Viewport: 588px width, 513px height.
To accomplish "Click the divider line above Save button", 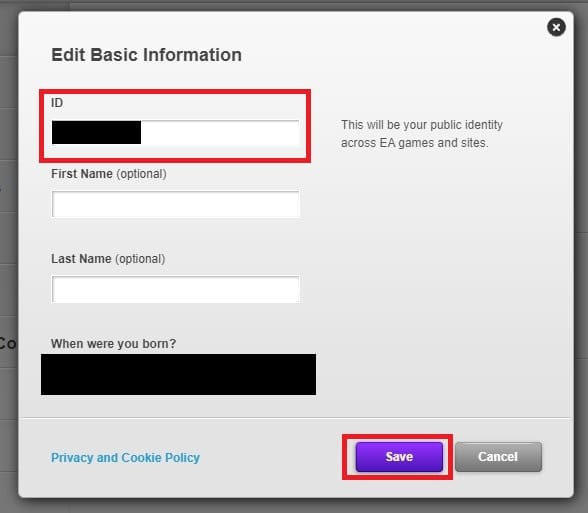I will (x=296, y=417).
